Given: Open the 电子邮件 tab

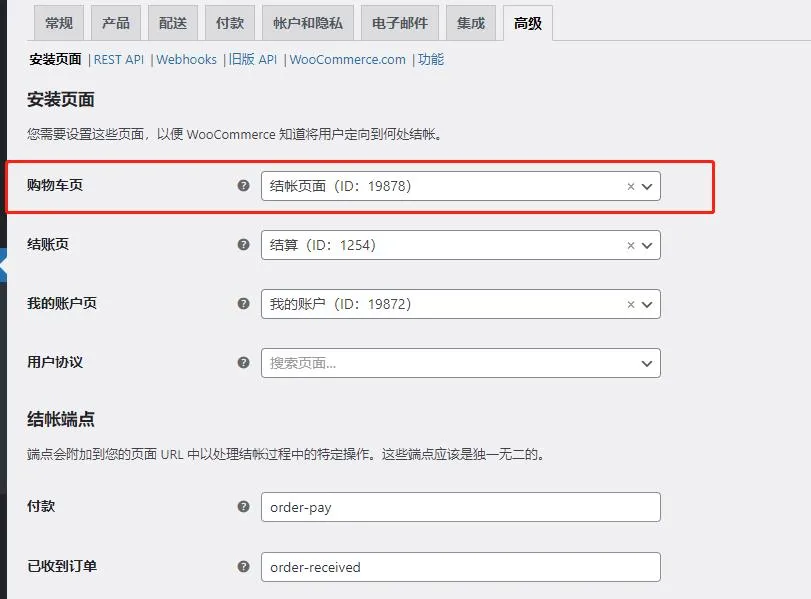Looking at the screenshot, I should 400,23.
